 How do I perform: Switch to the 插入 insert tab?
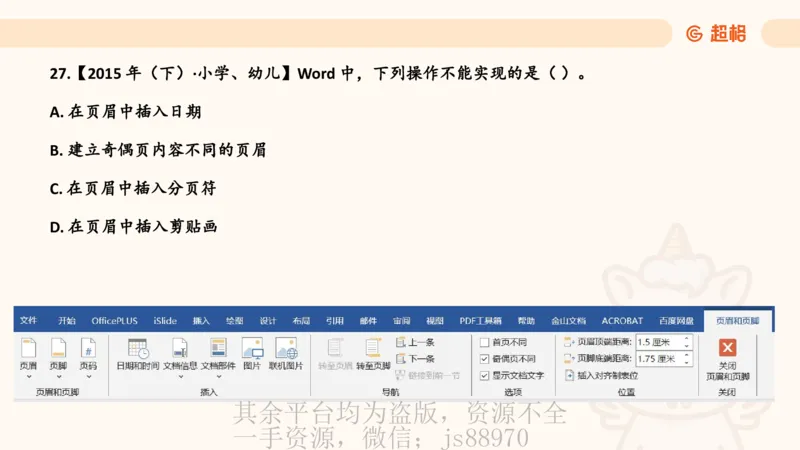tap(201, 320)
